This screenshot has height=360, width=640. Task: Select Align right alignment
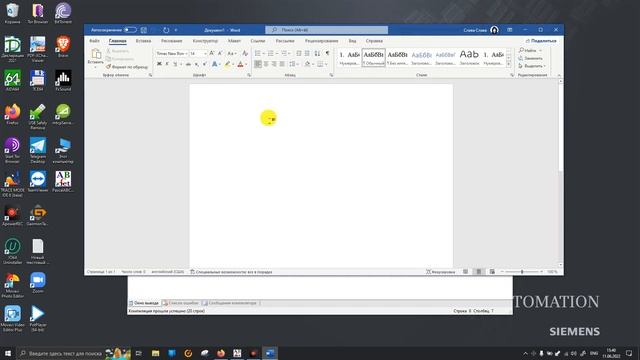click(x=274, y=64)
